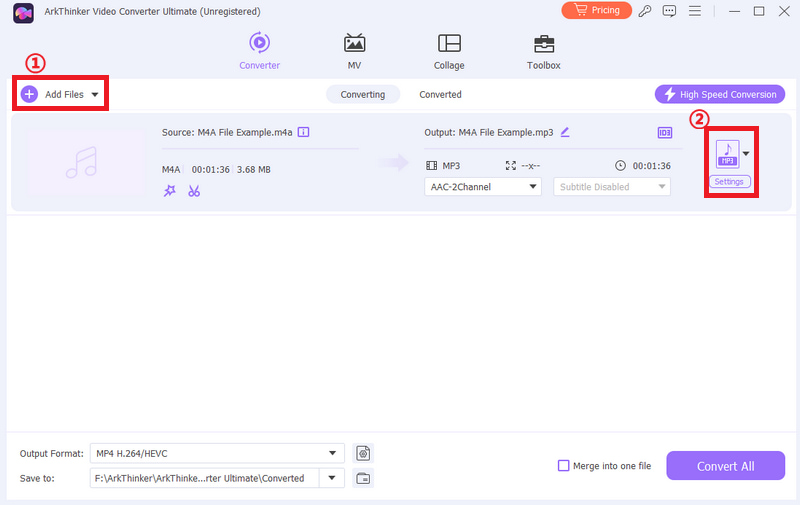Open the output folder icon

click(363, 478)
